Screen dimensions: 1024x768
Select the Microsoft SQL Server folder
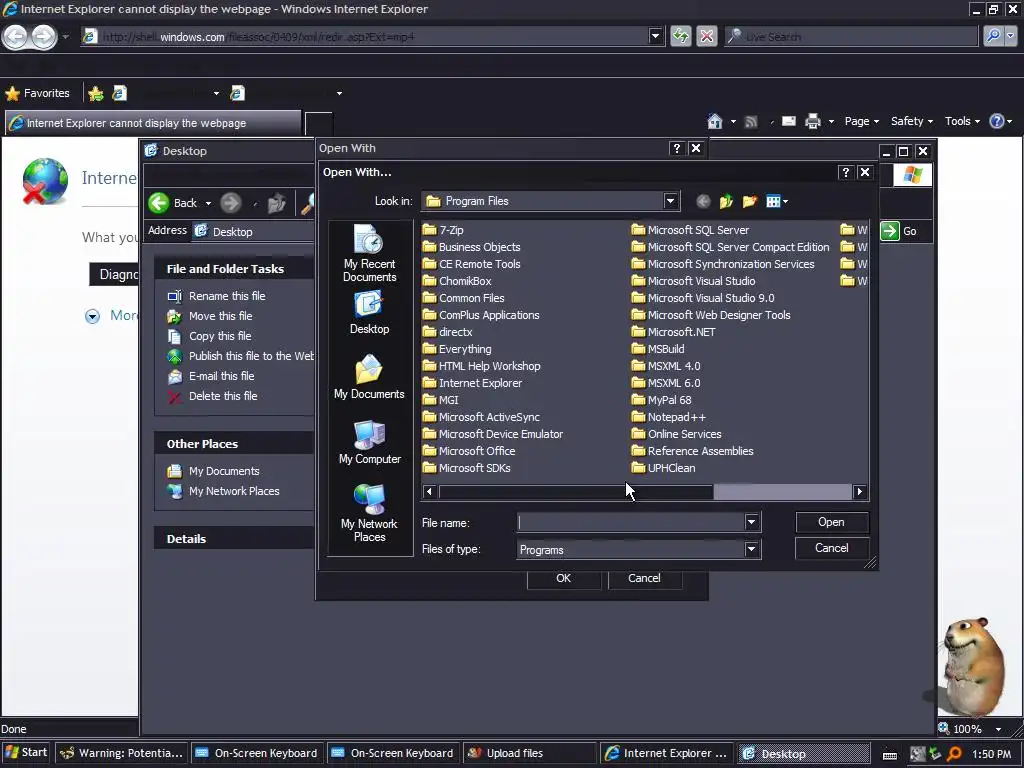690,230
